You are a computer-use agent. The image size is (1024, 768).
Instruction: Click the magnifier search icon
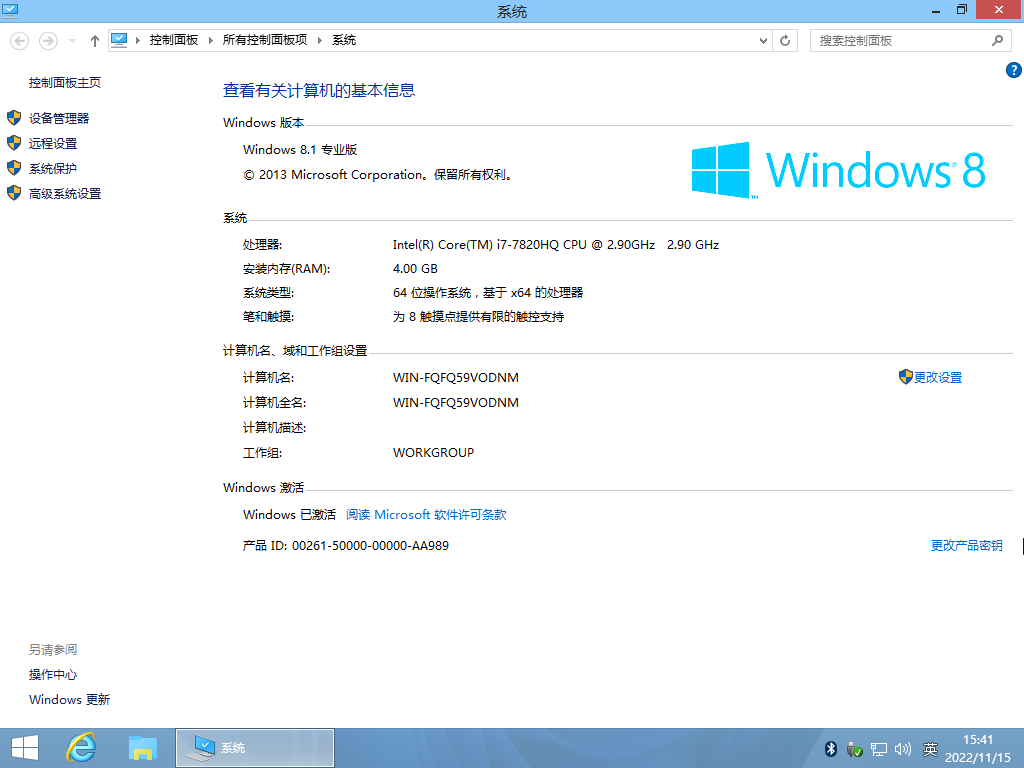tap(997, 40)
